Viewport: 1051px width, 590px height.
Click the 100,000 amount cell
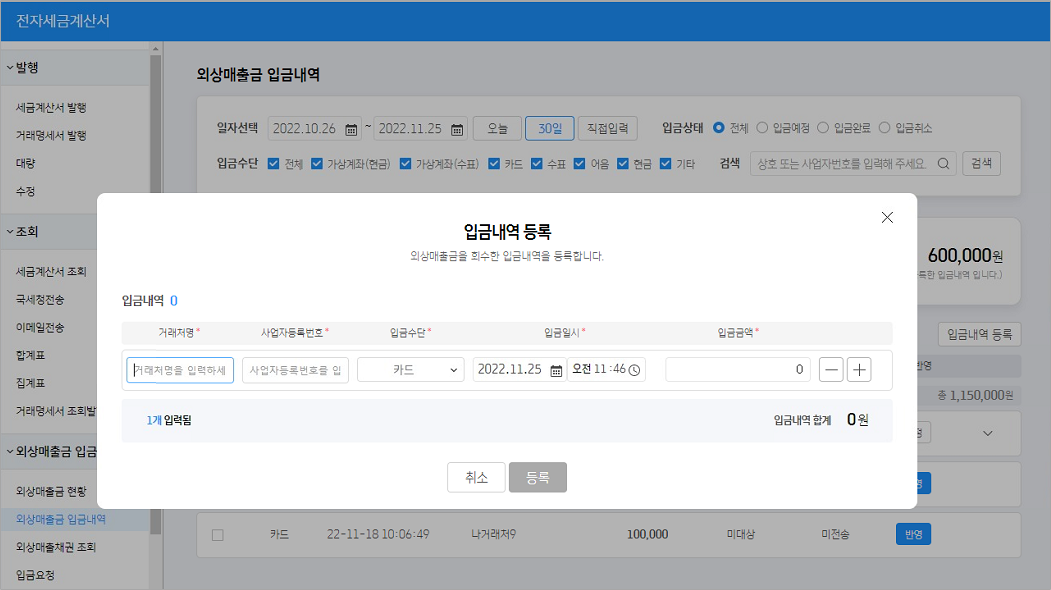pyautogui.click(x=647, y=534)
